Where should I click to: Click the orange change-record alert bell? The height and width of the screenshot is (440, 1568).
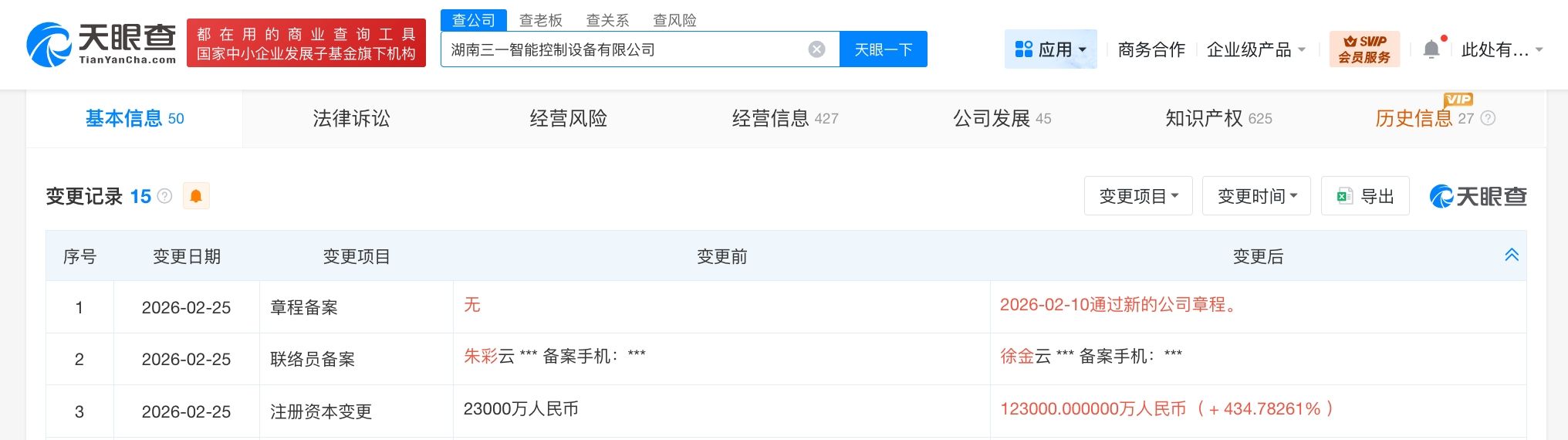click(x=196, y=196)
